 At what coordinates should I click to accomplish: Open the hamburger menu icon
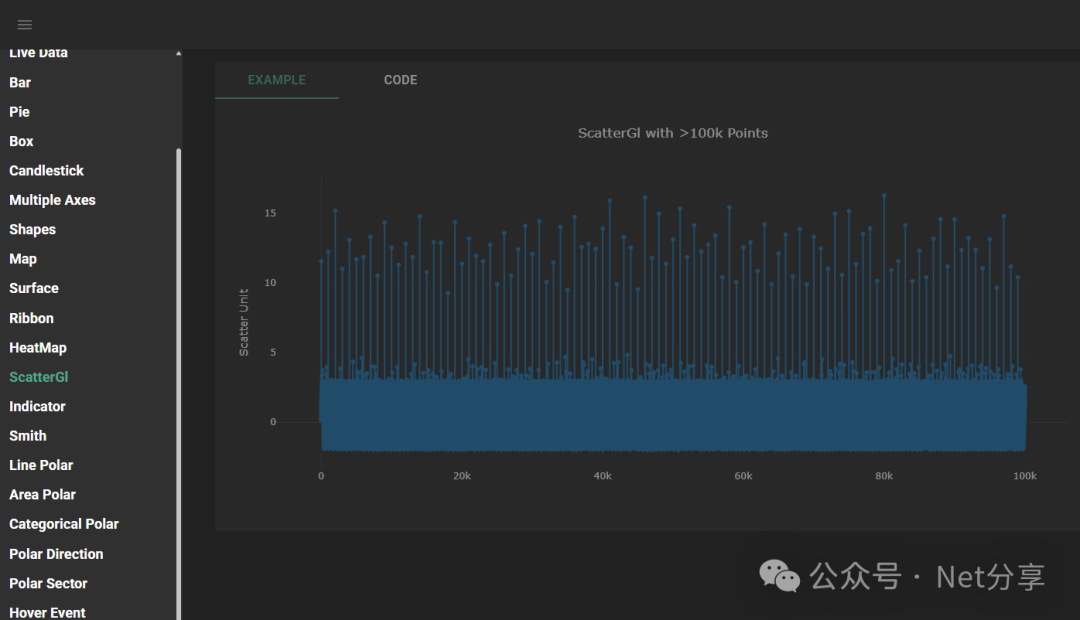pyautogui.click(x=24, y=24)
